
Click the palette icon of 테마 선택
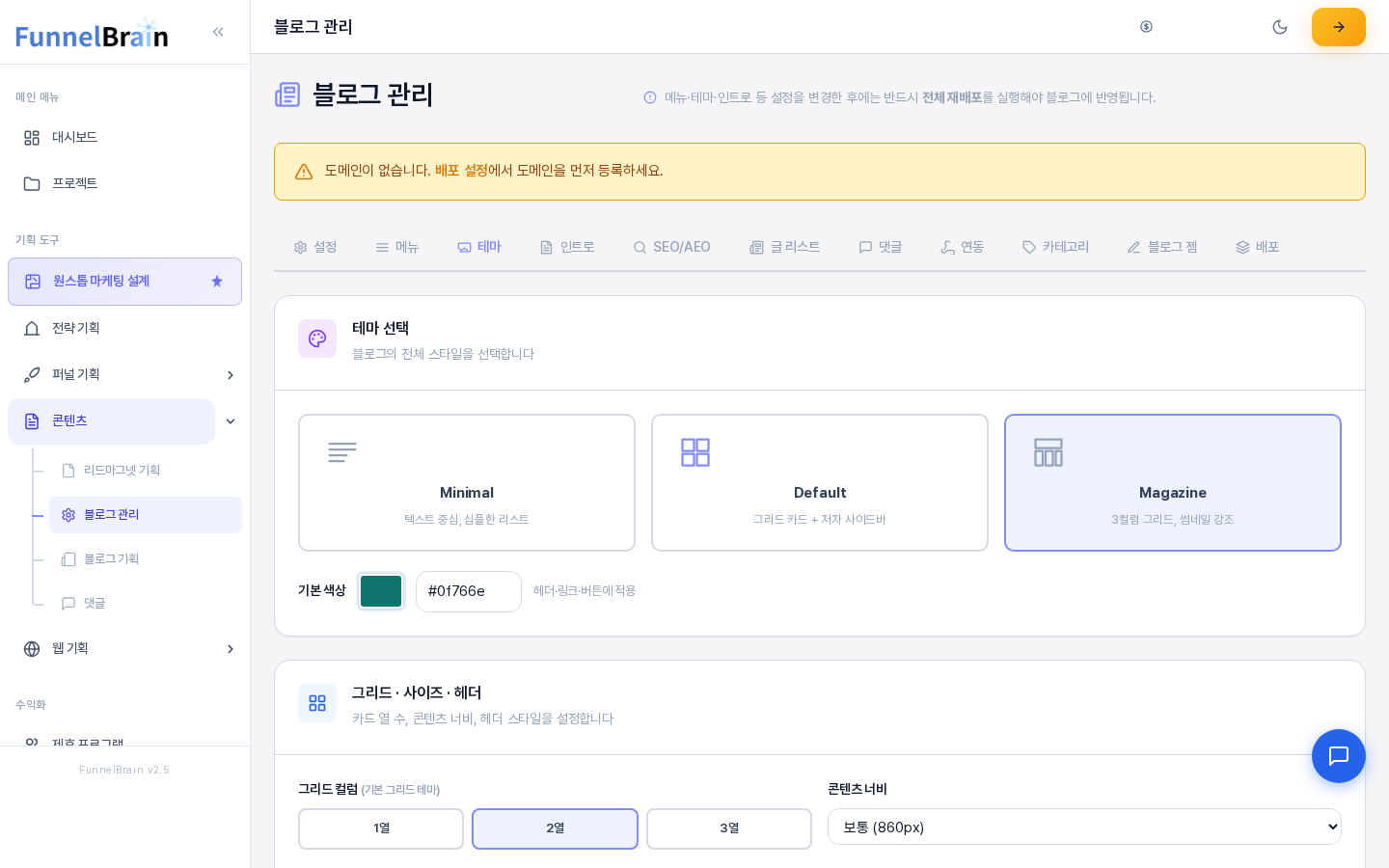317,339
